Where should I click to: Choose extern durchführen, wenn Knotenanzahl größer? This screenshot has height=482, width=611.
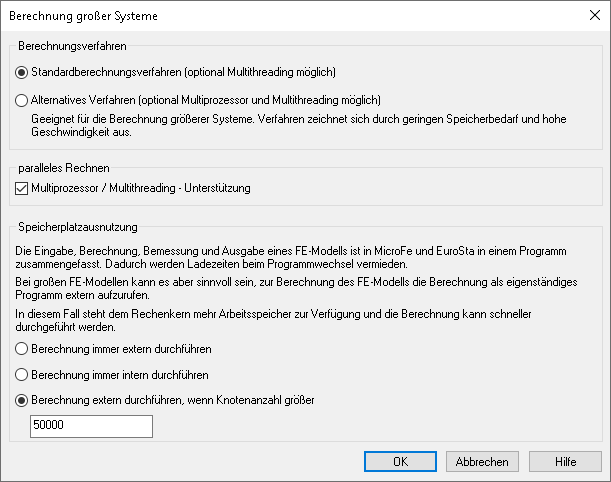pyautogui.click(x=23, y=400)
